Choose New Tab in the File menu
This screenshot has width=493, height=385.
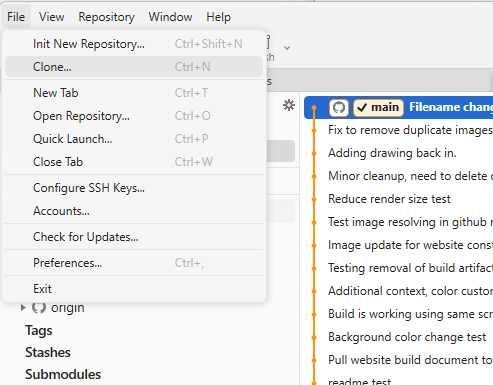[x=134, y=93]
